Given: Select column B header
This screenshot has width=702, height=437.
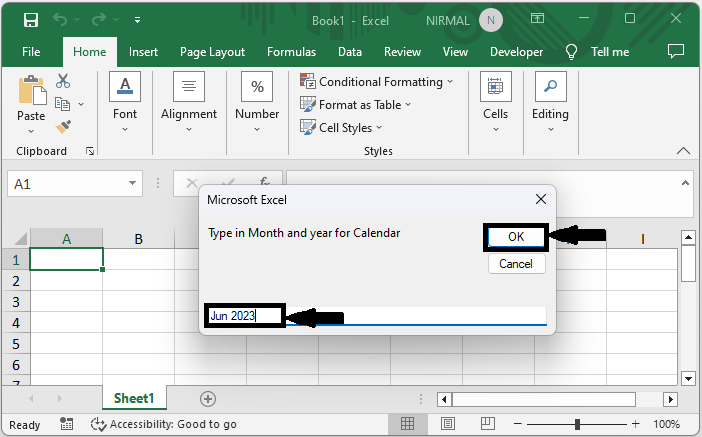Looking at the screenshot, I should [138, 239].
